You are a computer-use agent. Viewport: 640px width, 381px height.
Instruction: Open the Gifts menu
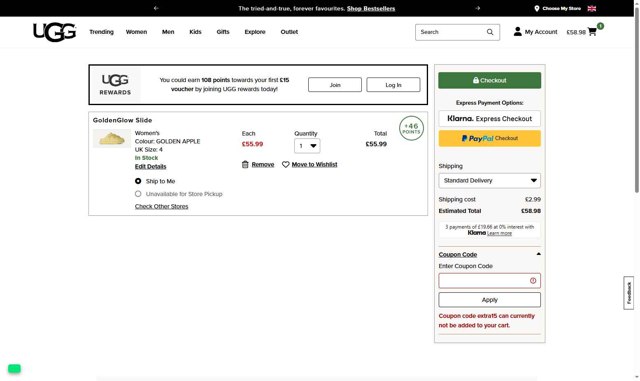[x=223, y=32]
